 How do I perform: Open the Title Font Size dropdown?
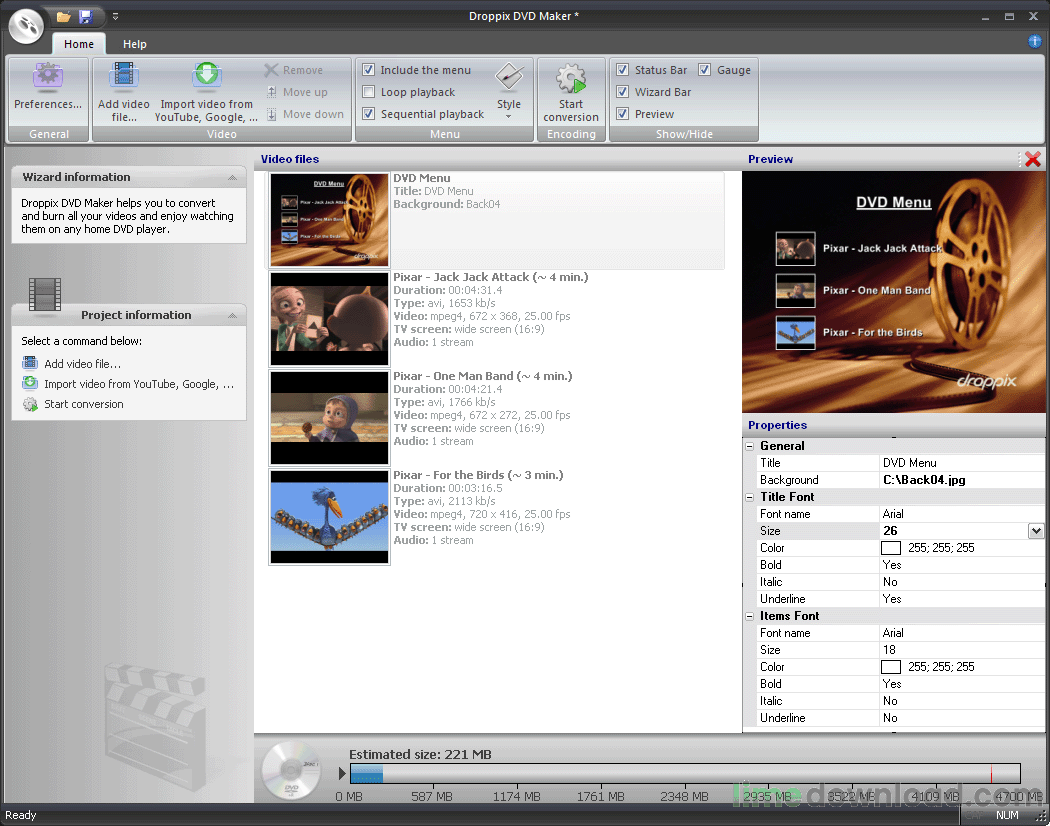(1036, 531)
